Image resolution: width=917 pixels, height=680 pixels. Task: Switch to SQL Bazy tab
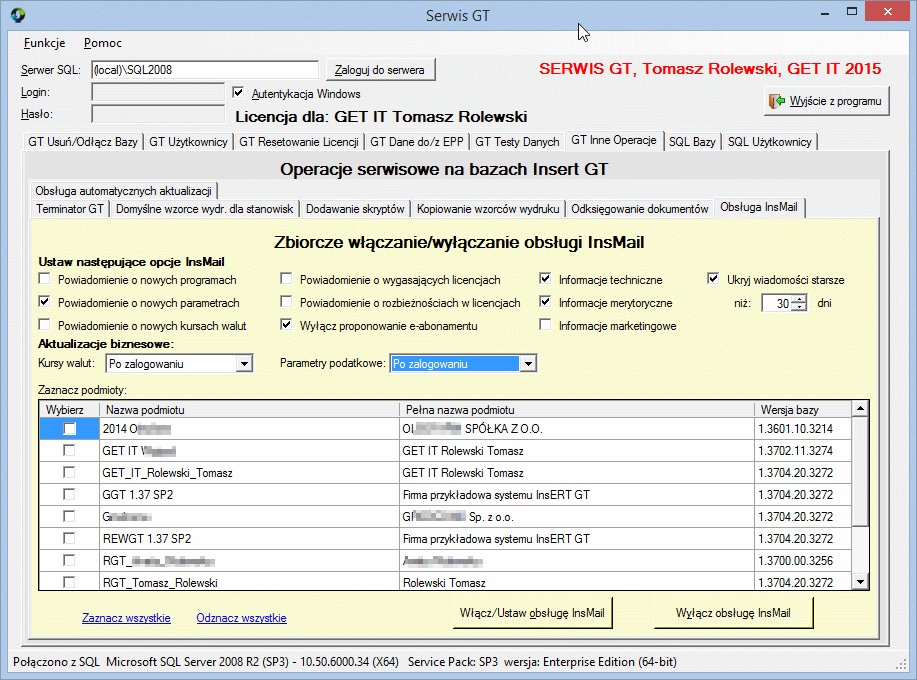click(x=692, y=141)
